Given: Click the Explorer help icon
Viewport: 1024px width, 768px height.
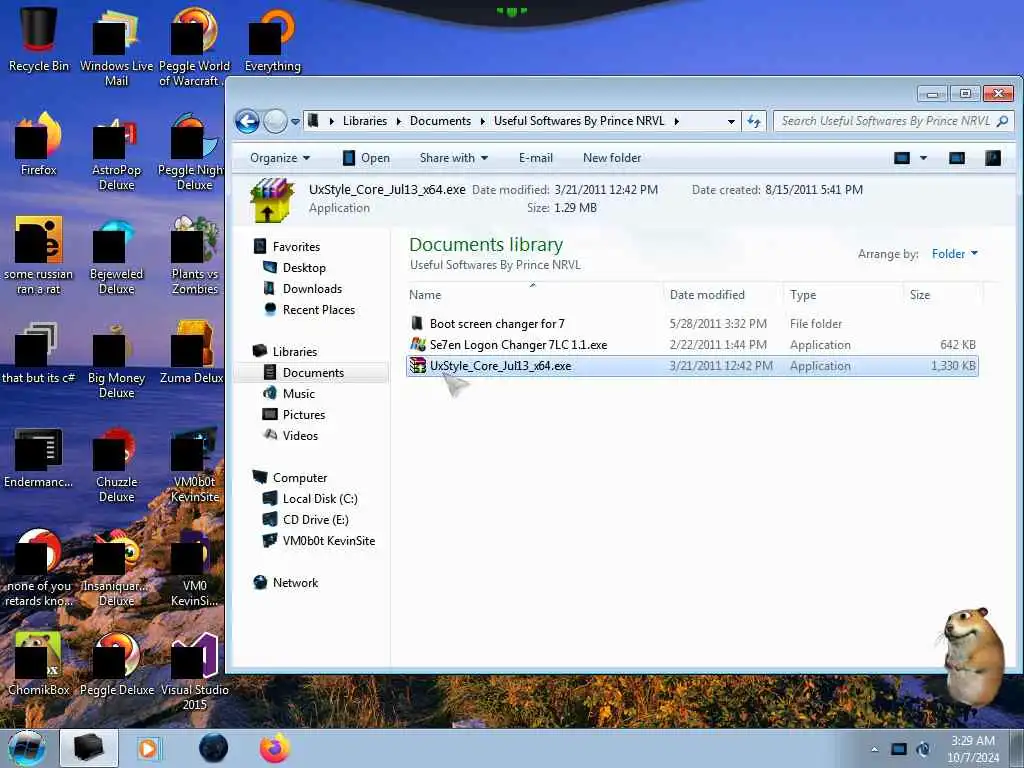Looking at the screenshot, I should pos(993,158).
